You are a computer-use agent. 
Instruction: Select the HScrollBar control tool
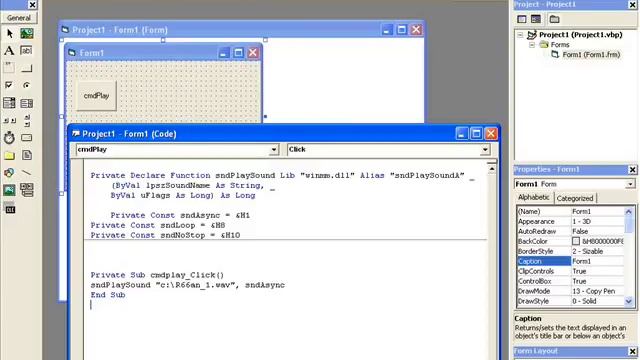[x=9, y=120]
